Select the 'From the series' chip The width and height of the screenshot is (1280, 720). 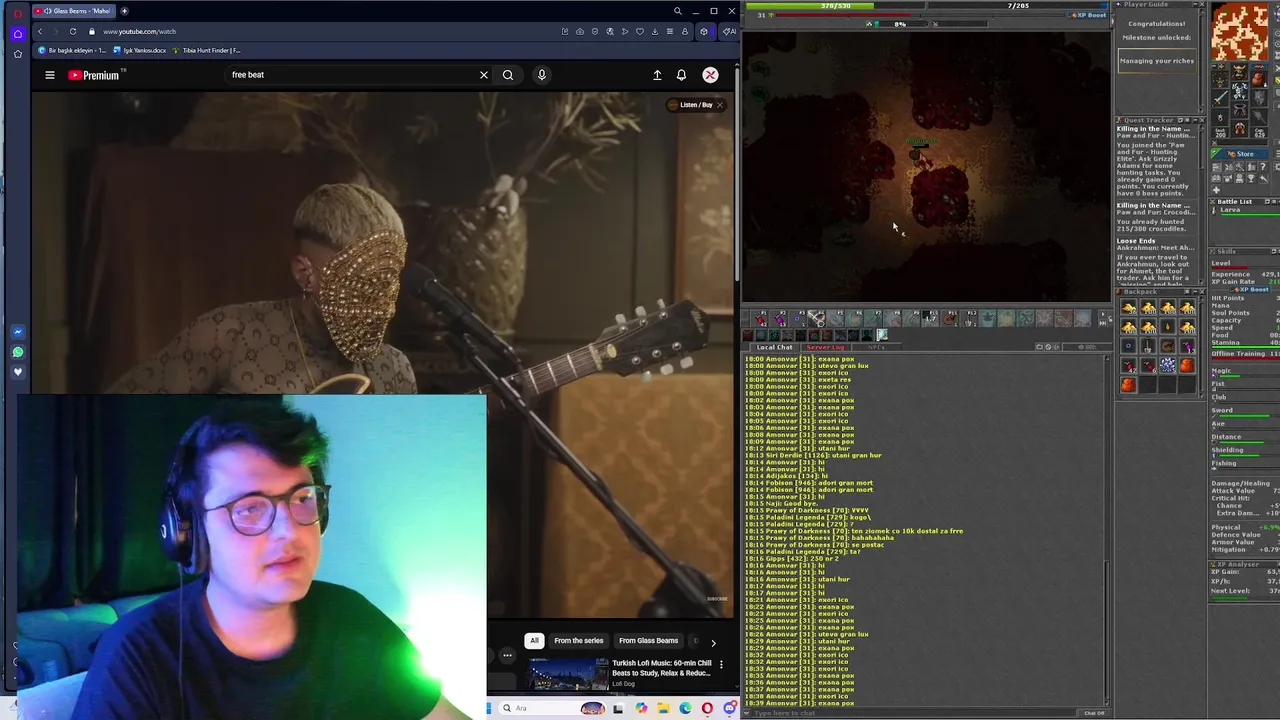(x=579, y=641)
